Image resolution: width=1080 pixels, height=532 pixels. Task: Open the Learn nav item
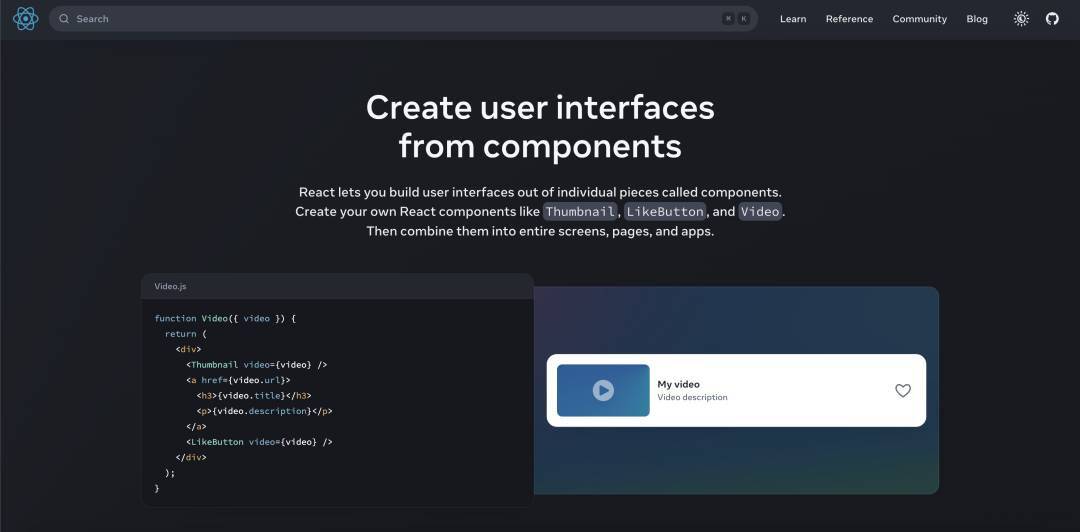click(793, 19)
